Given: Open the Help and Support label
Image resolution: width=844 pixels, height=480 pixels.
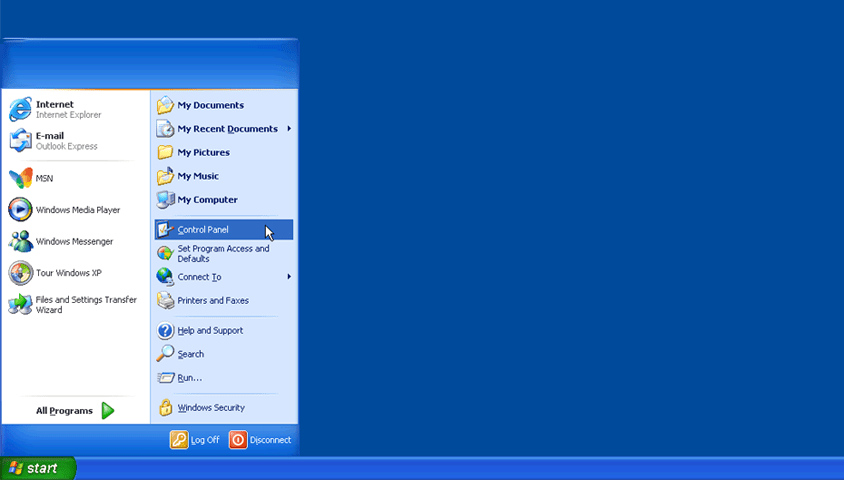Looking at the screenshot, I should point(210,330).
